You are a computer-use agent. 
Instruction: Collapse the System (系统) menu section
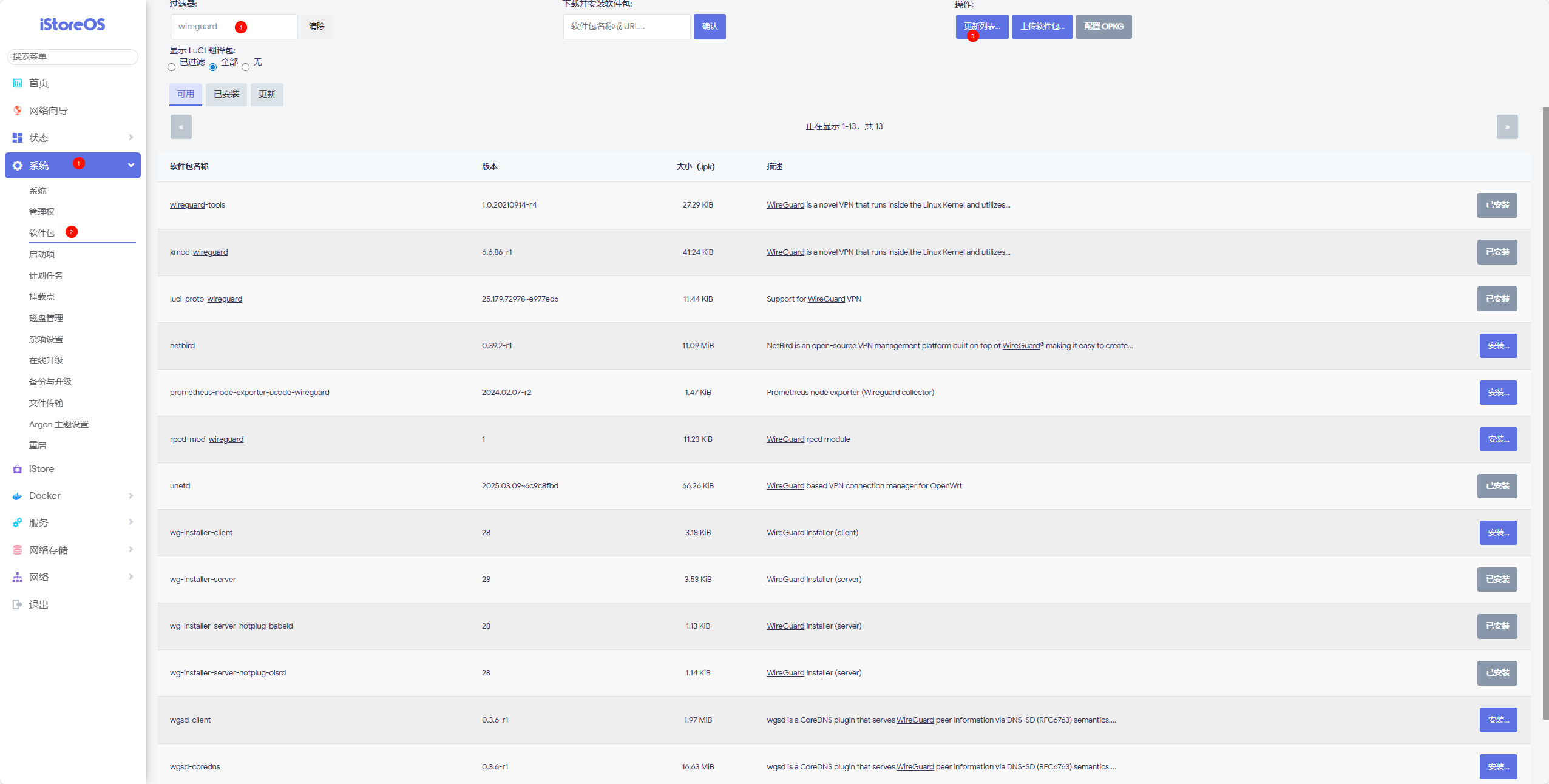point(130,165)
